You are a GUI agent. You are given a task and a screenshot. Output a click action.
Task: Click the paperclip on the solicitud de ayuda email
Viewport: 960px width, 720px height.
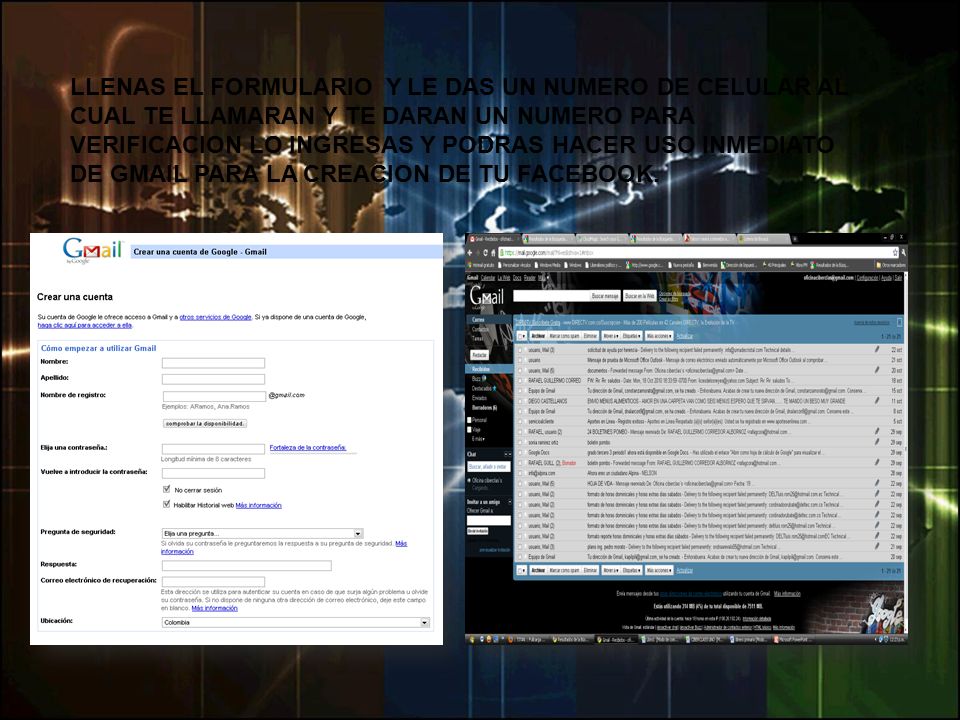point(877,350)
